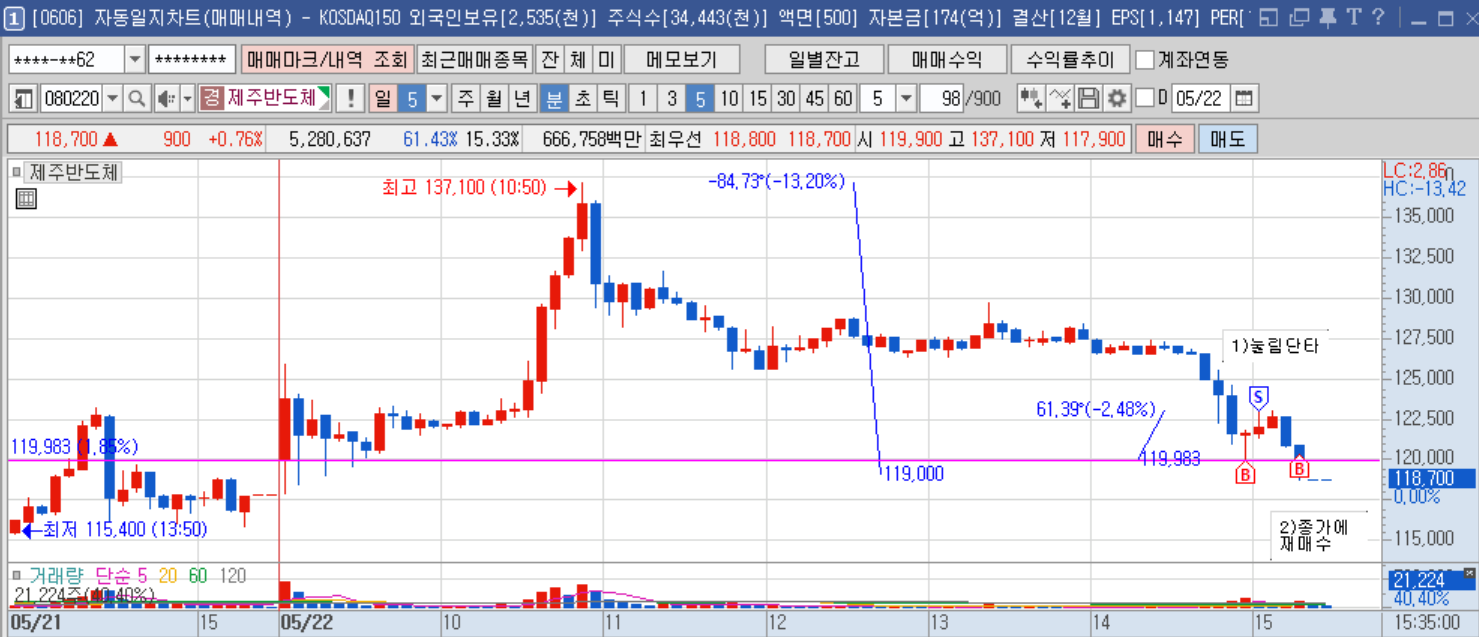1479x637 pixels.
Task: Select the 주 weekly period toggle
Action: (466, 99)
